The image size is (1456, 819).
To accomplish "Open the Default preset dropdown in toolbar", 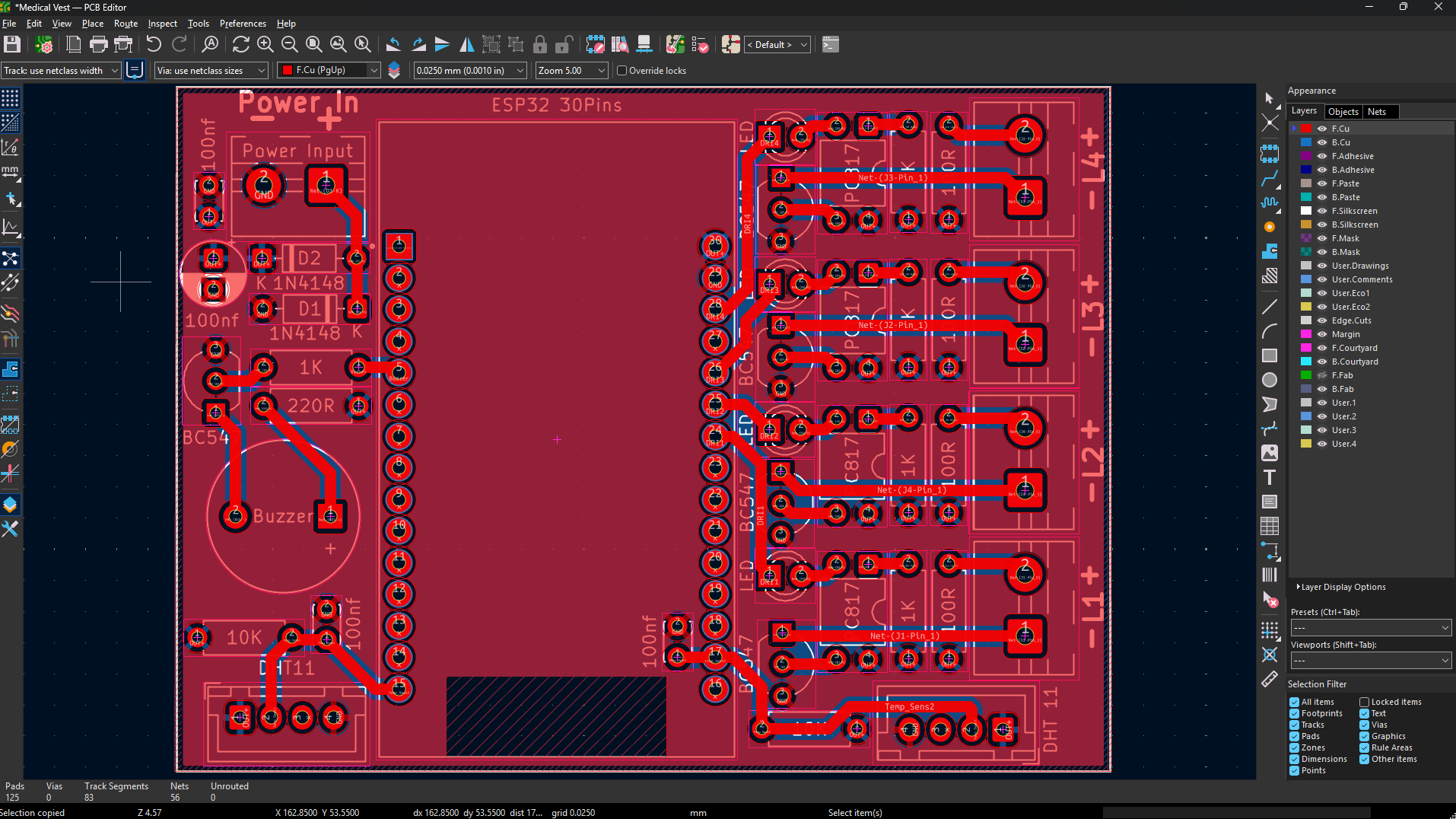I will [x=777, y=45].
